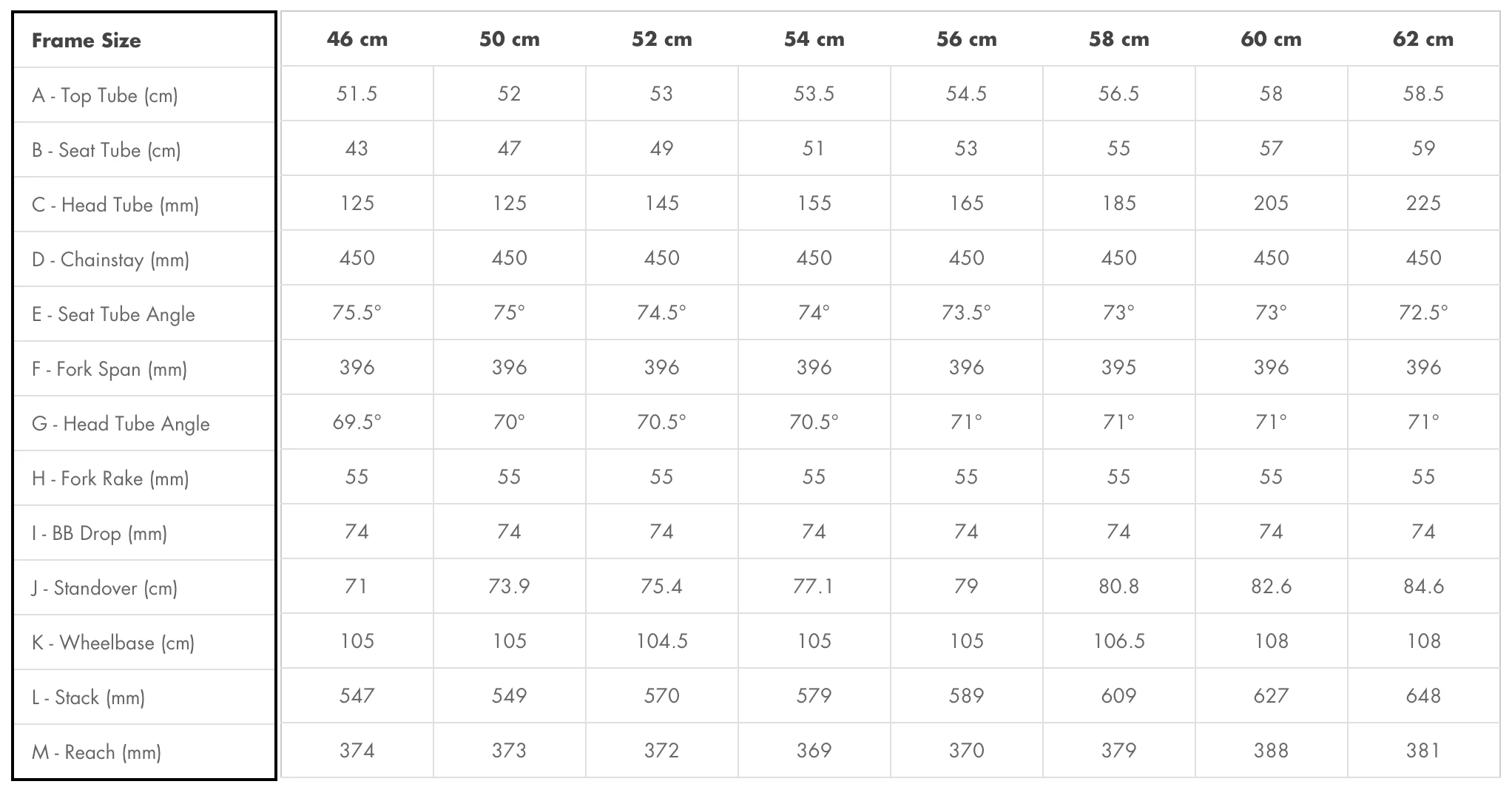Click the G - Head Tube Angle label
The image size is (1512, 787).
tap(121, 424)
